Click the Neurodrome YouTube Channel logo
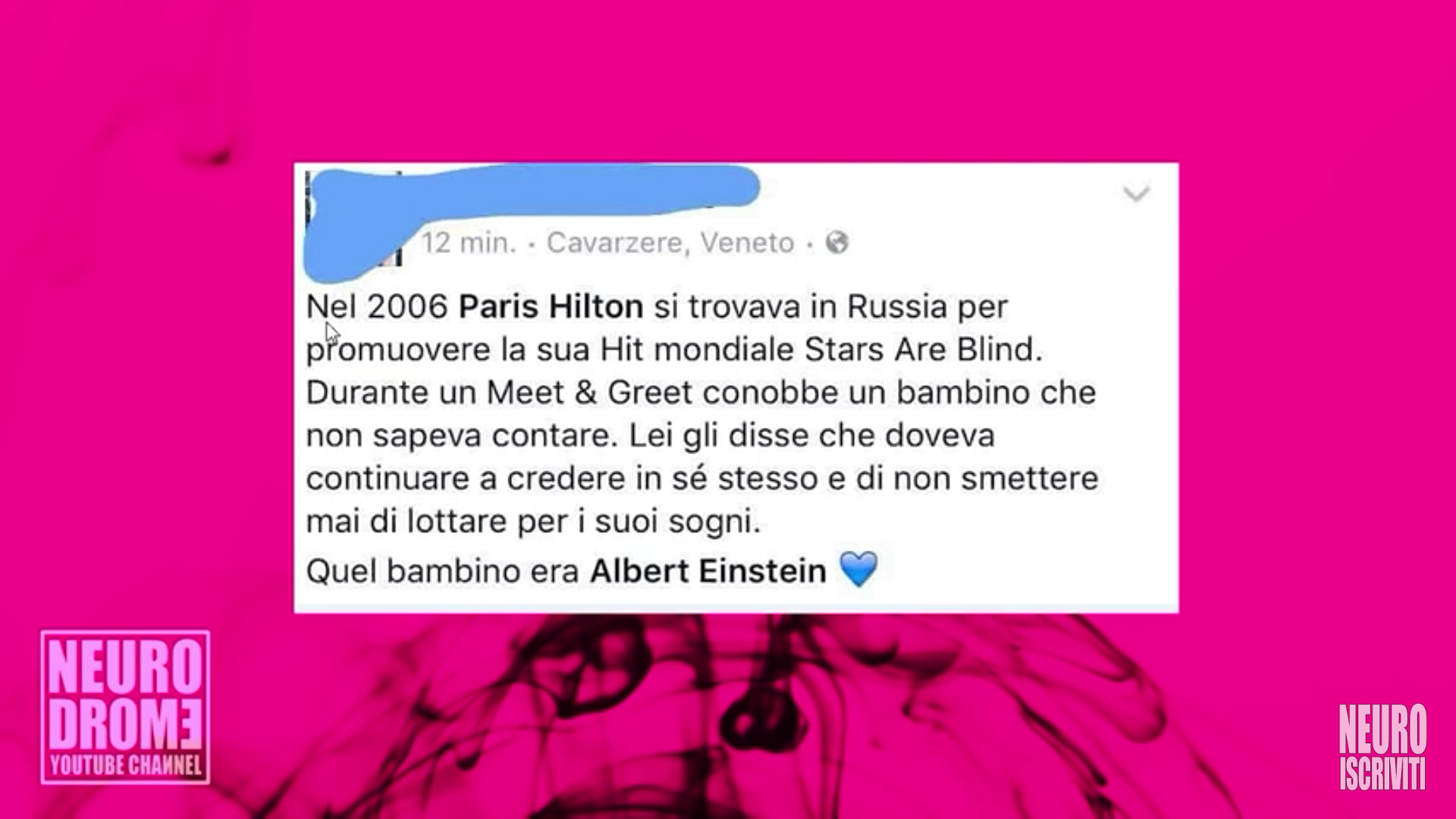 point(125,707)
